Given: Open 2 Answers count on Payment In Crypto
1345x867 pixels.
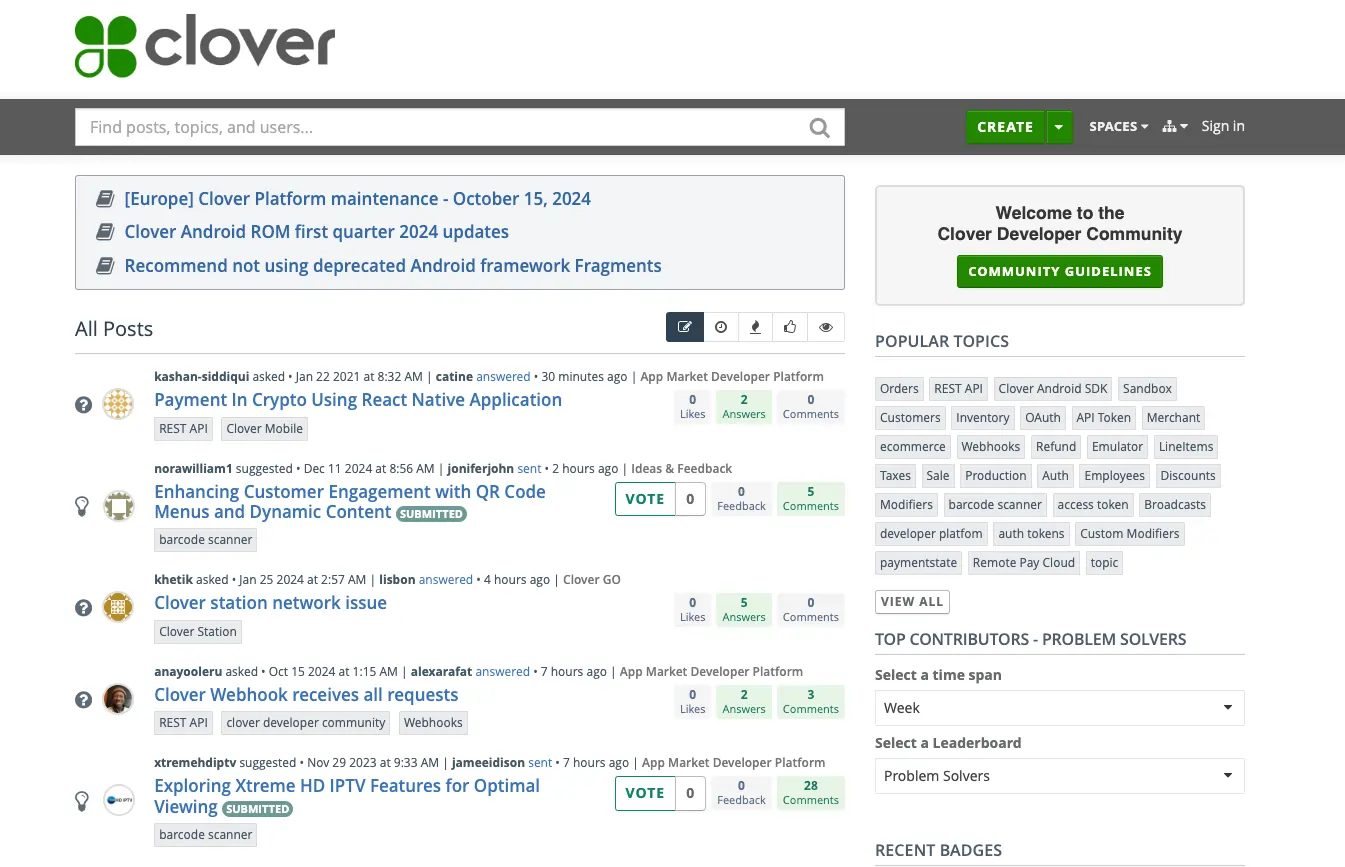Looking at the screenshot, I should click(744, 406).
